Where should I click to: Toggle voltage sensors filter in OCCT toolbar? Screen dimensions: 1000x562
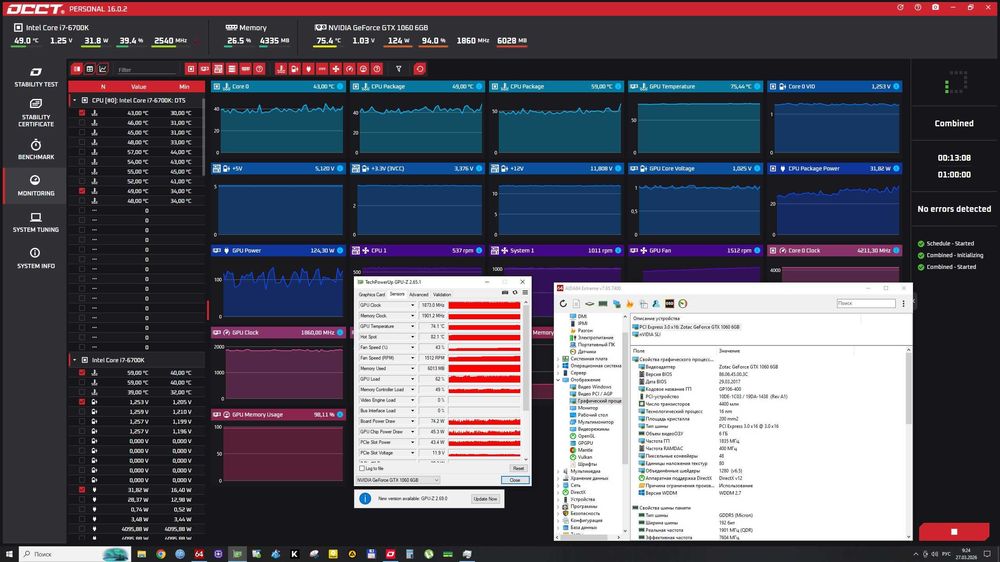295,69
